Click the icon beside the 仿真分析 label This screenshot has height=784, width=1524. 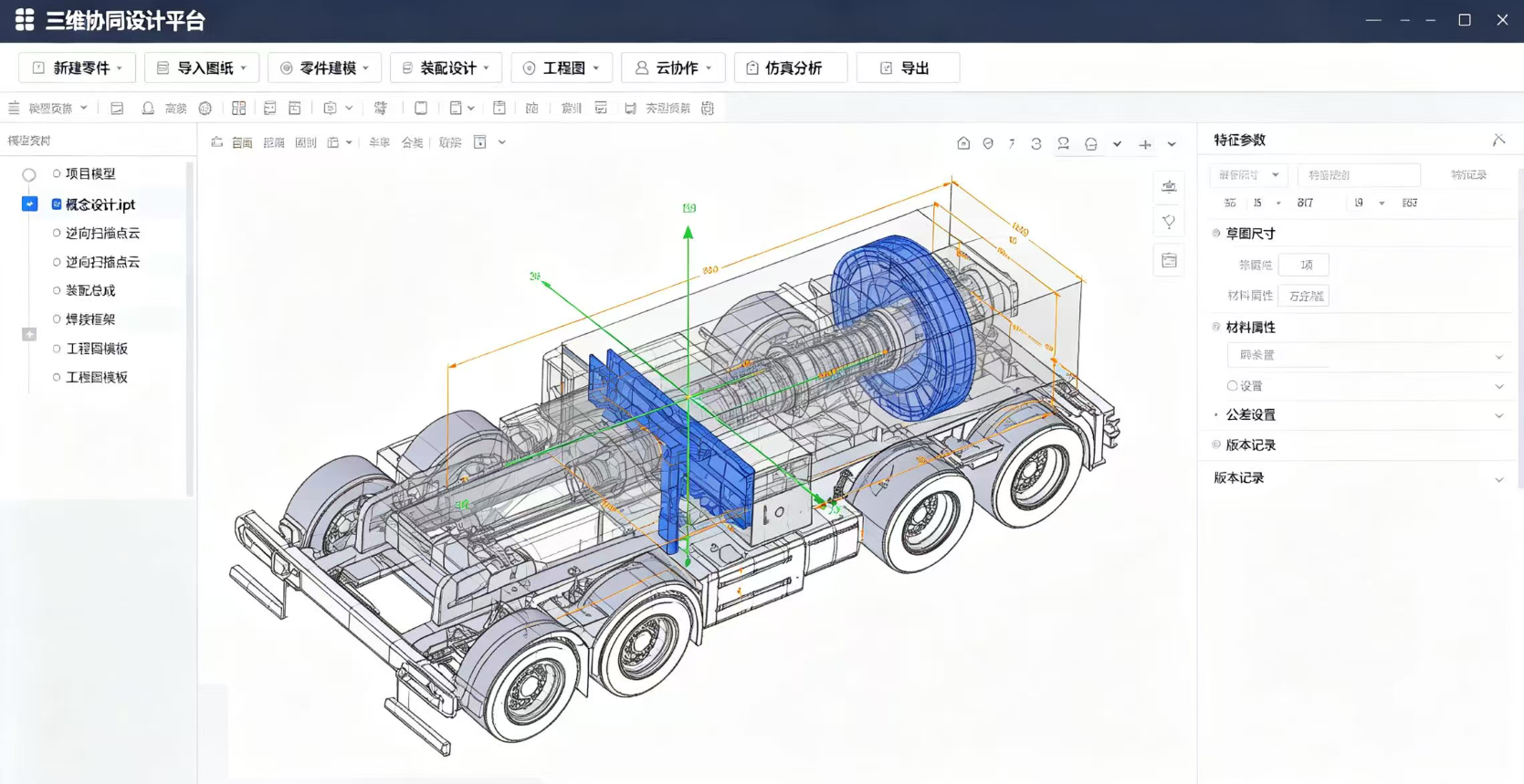pos(752,68)
